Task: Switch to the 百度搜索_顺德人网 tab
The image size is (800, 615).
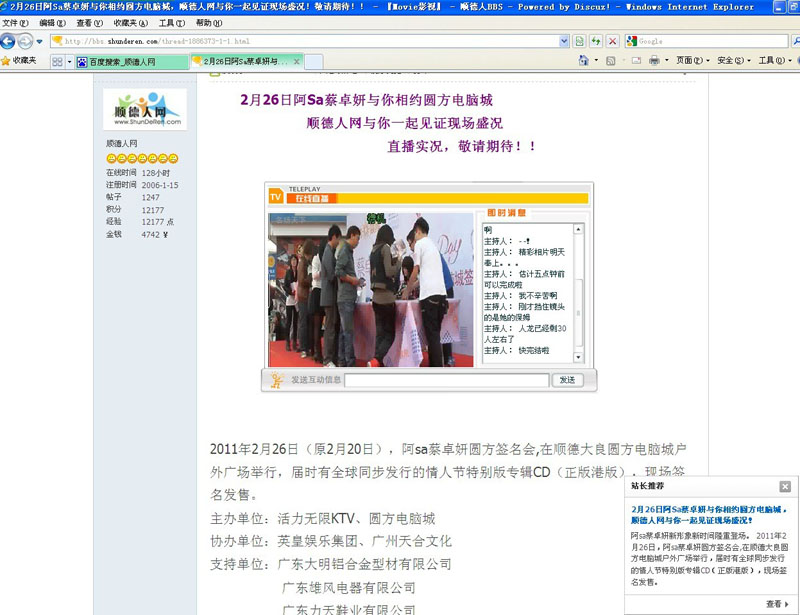Action: click(x=132, y=62)
